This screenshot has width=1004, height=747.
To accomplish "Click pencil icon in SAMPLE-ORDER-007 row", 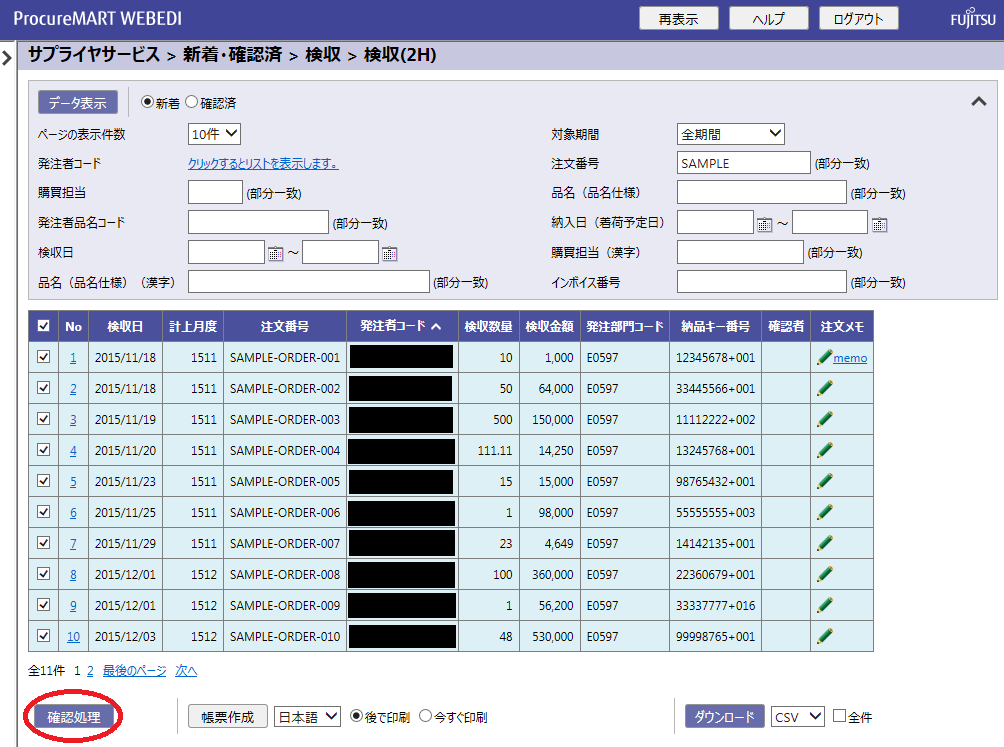I will click(825, 543).
